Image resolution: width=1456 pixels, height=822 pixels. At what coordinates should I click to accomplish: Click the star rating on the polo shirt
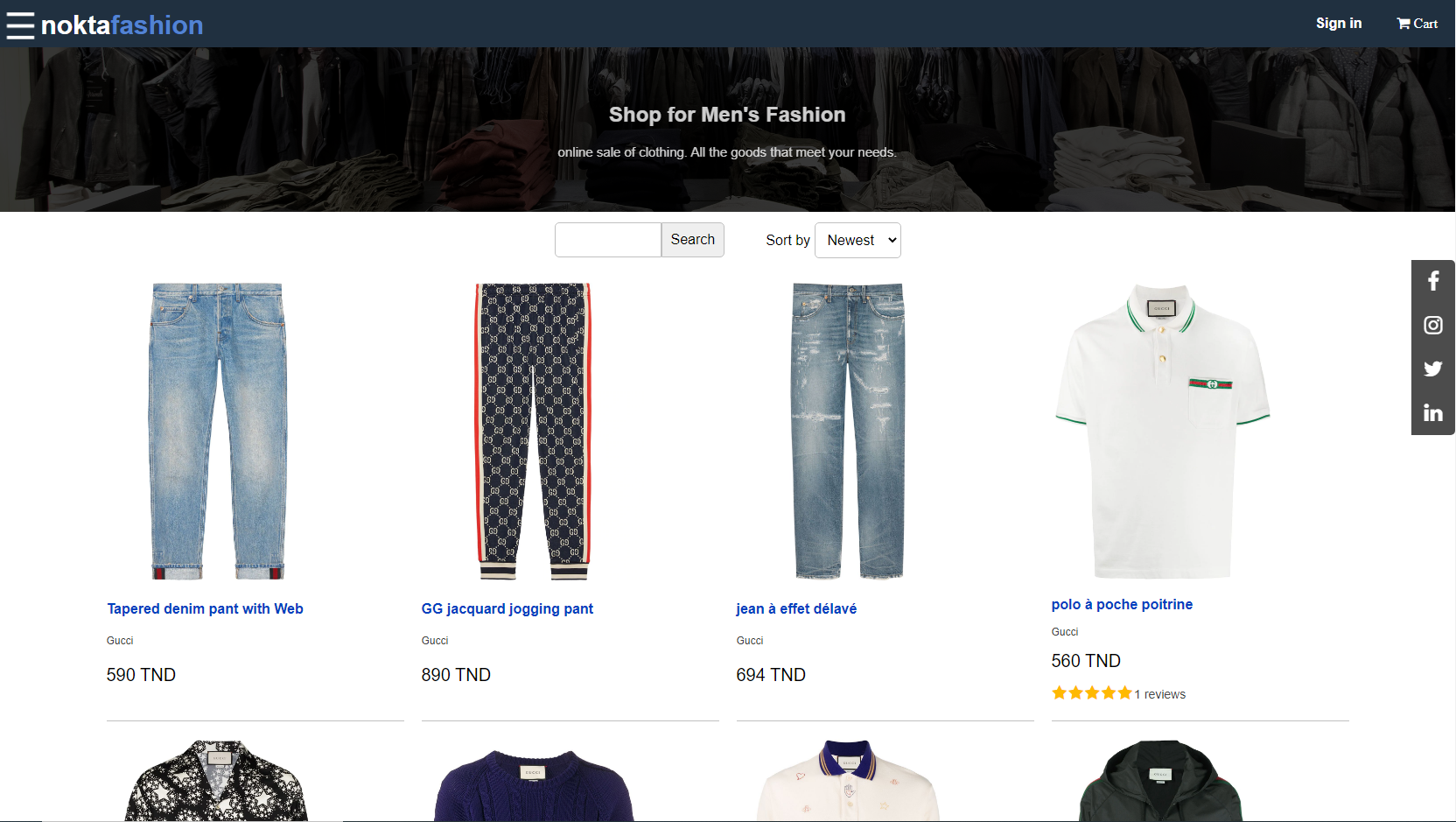coord(1092,693)
